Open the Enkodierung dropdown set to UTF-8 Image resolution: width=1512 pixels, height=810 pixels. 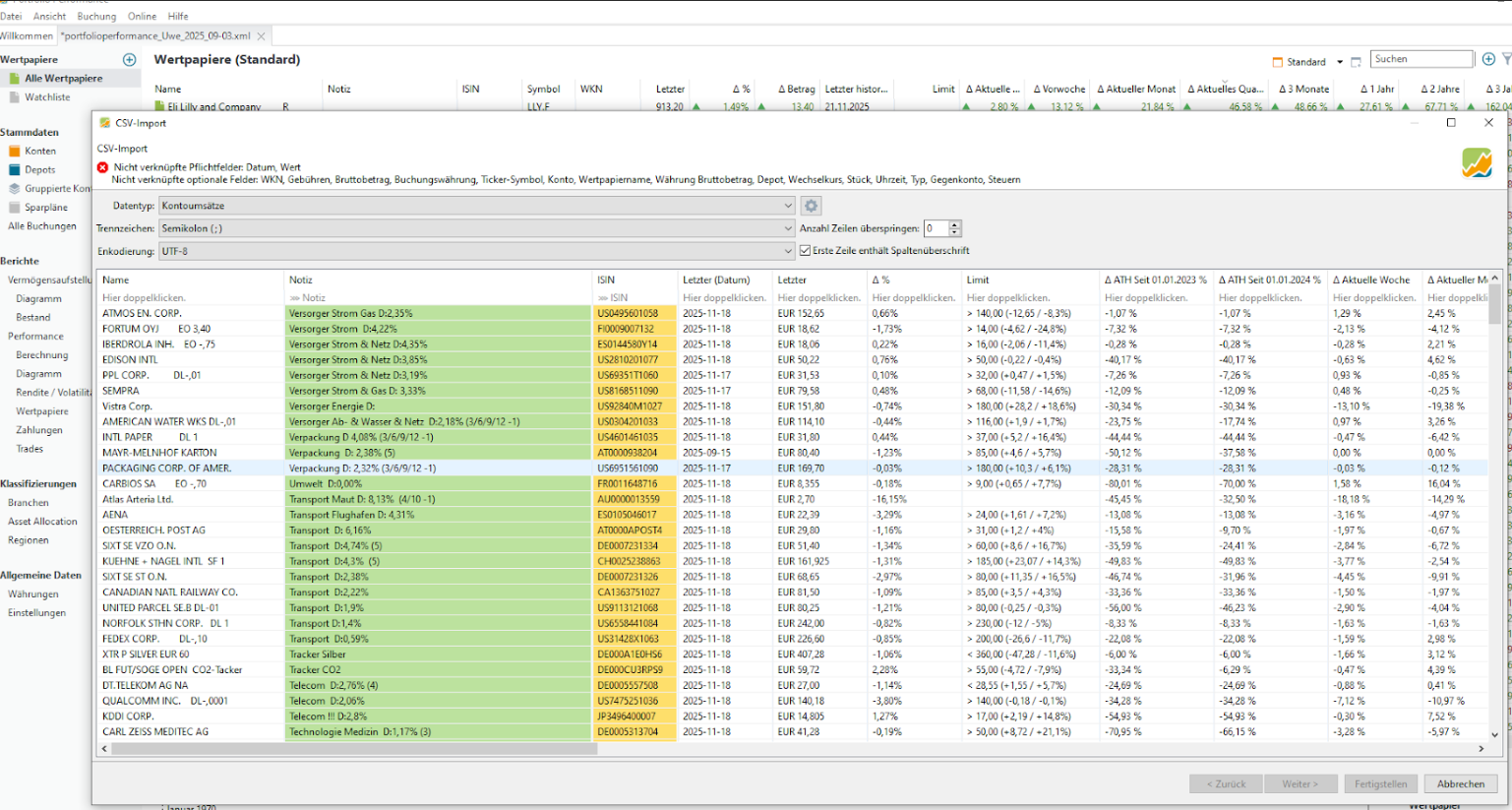click(x=476, y=251)
